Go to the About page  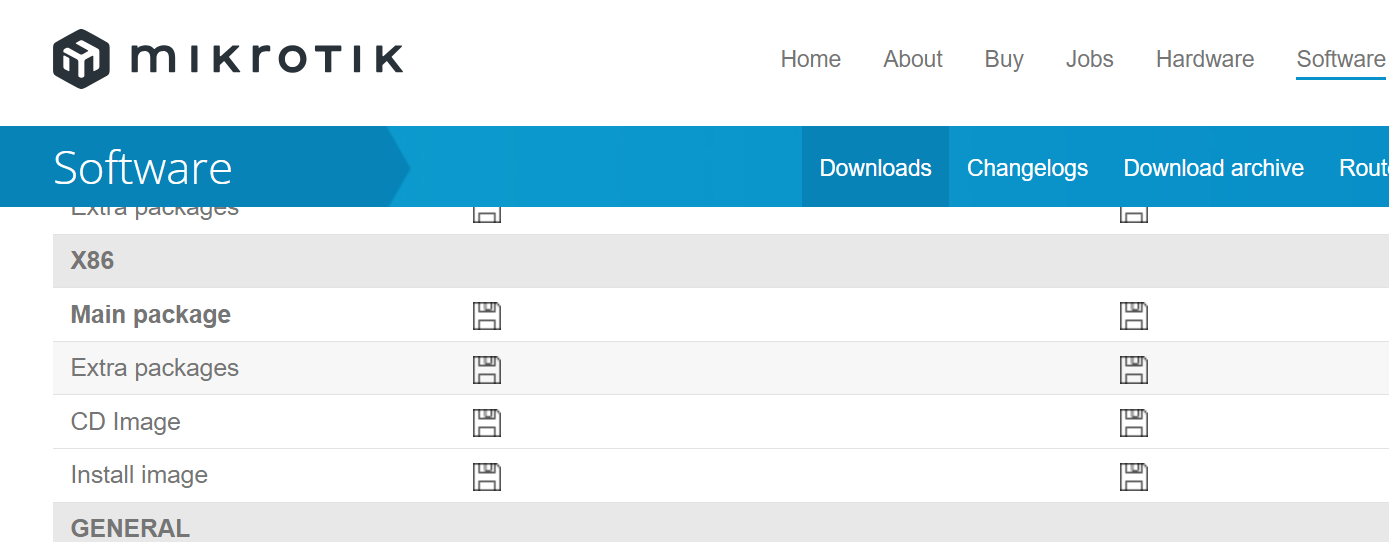(912, 59)
